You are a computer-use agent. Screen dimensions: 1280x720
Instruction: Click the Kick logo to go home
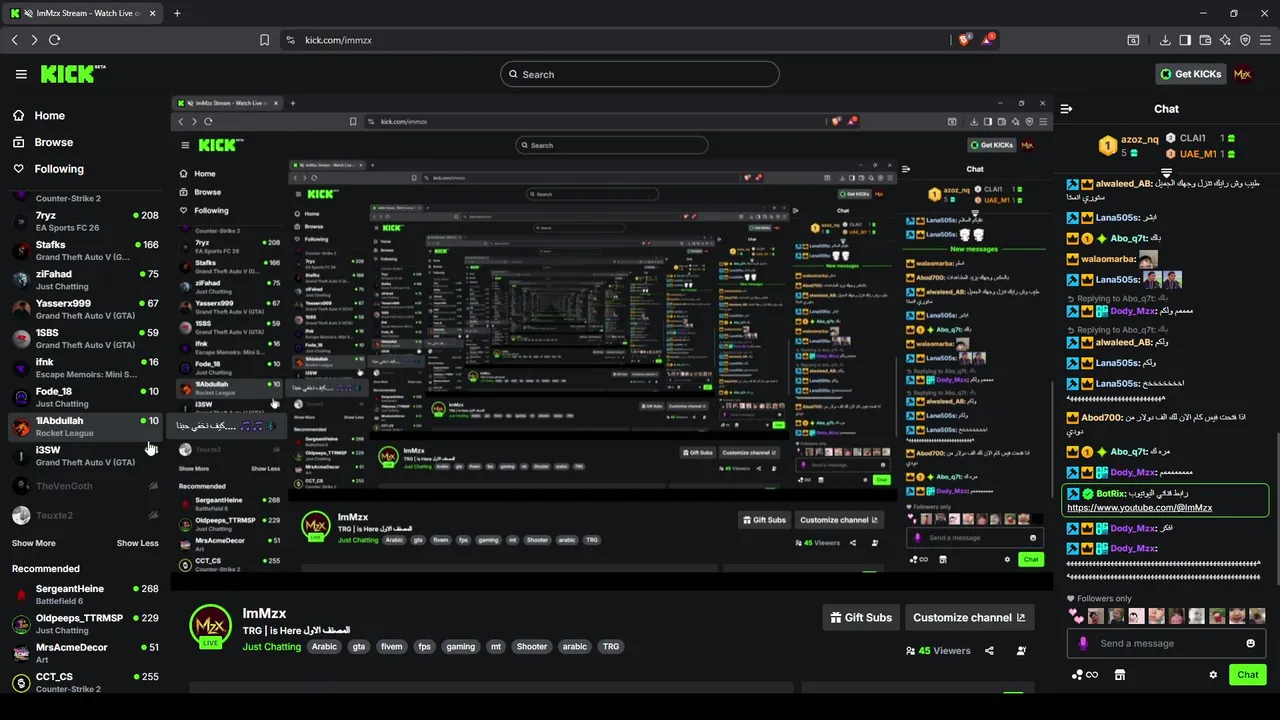pos(72,74)
